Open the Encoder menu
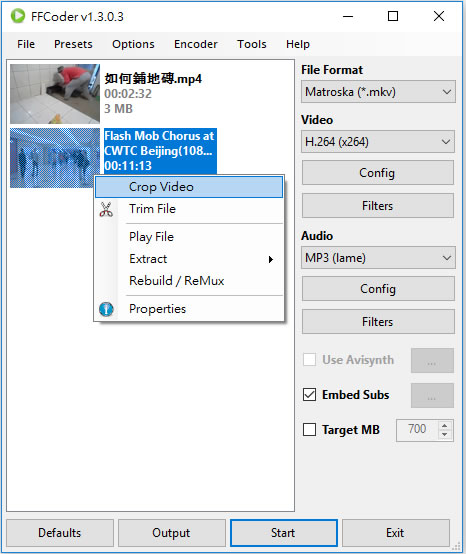 tap(196, 44)
